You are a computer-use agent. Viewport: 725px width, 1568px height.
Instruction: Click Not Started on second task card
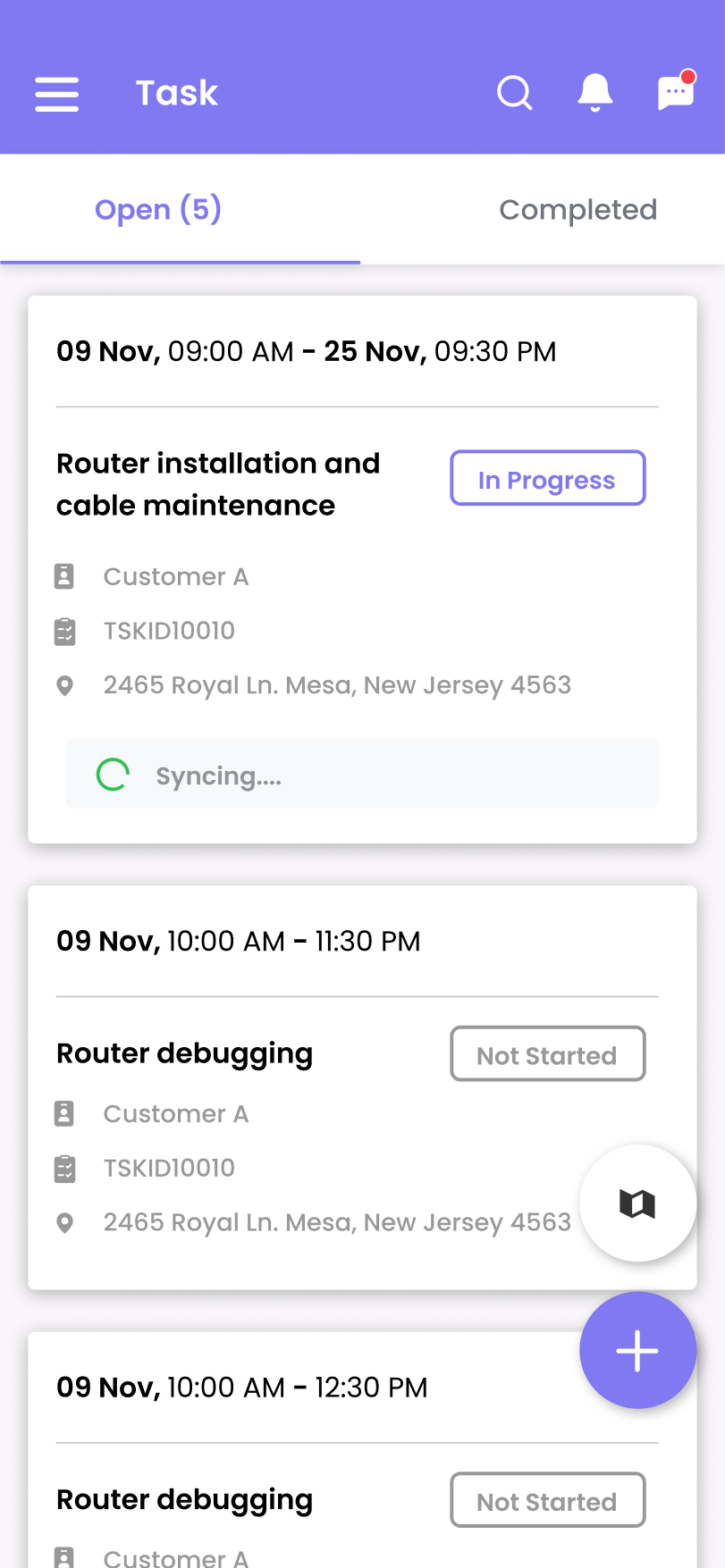[547, 1054]
